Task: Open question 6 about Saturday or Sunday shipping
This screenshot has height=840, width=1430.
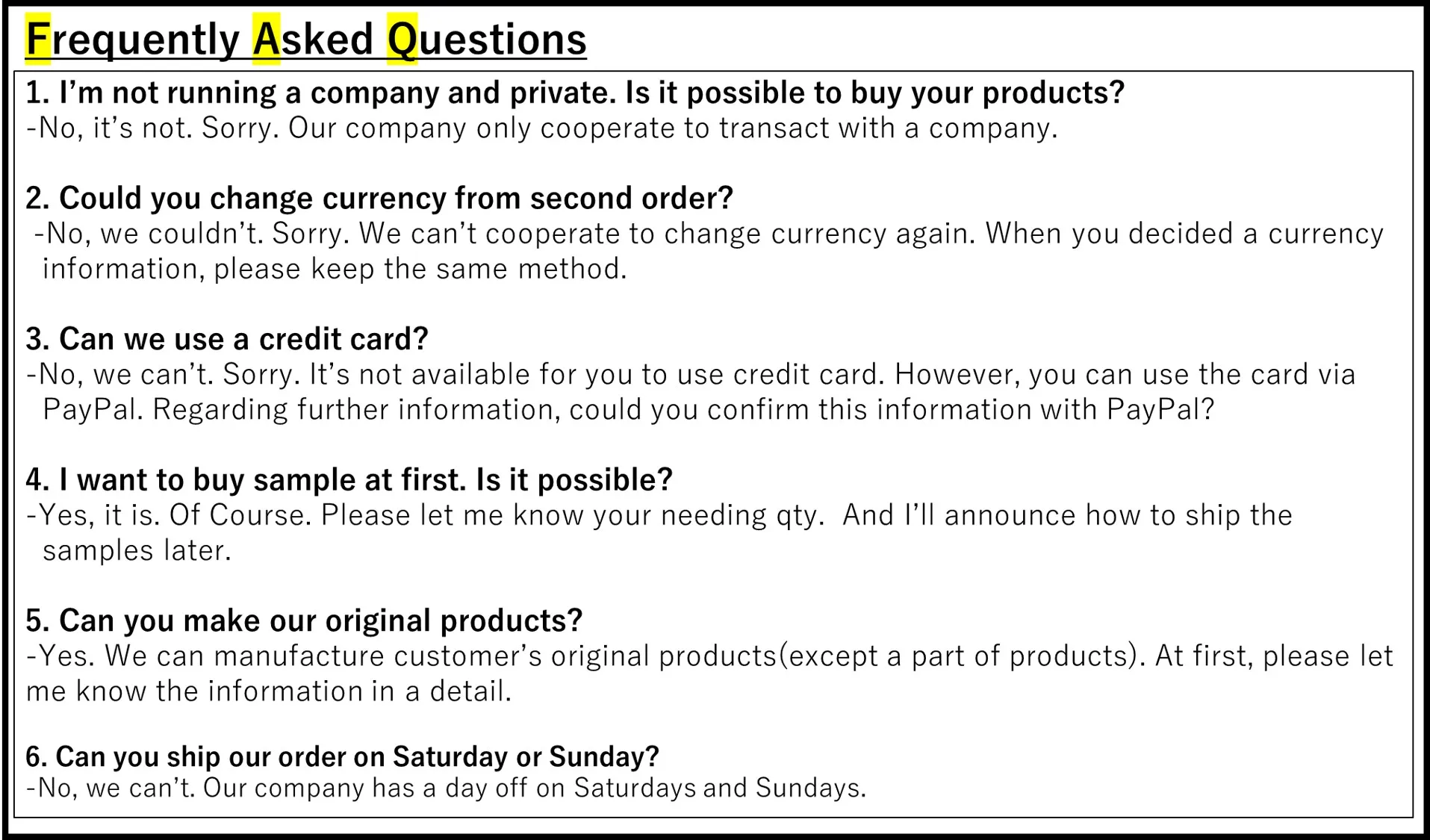Action: click(x=342, y=756)
